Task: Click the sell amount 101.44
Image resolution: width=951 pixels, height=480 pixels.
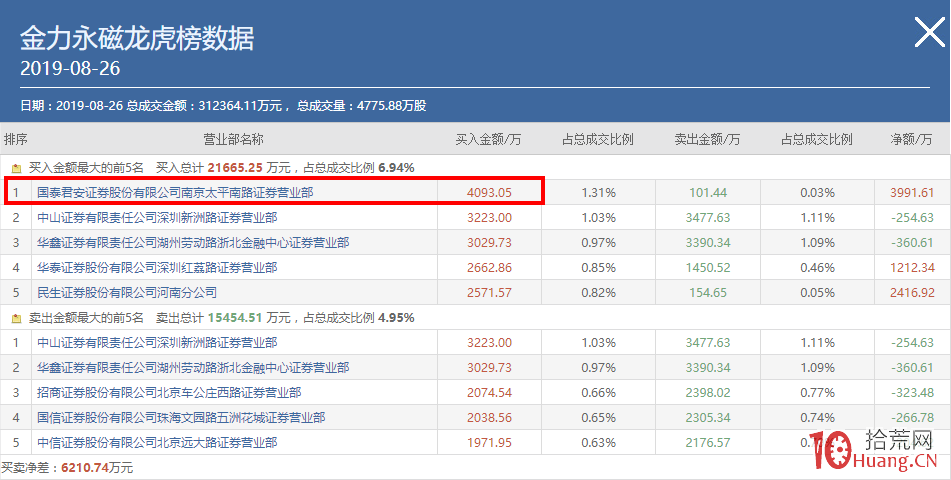Action: coord(708,193)
